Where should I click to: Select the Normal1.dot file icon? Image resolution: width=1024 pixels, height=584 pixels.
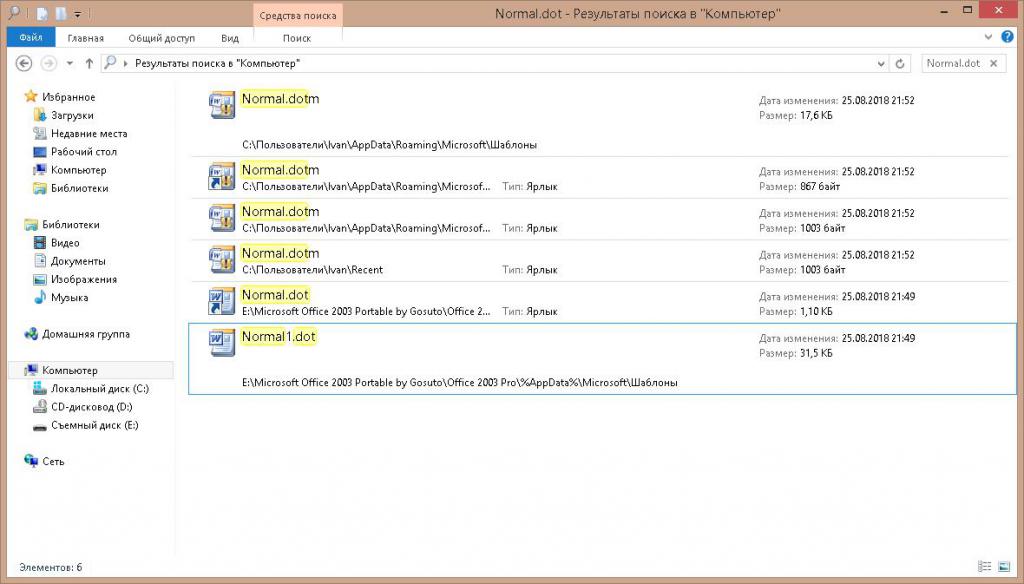click(x=222, y=342)
